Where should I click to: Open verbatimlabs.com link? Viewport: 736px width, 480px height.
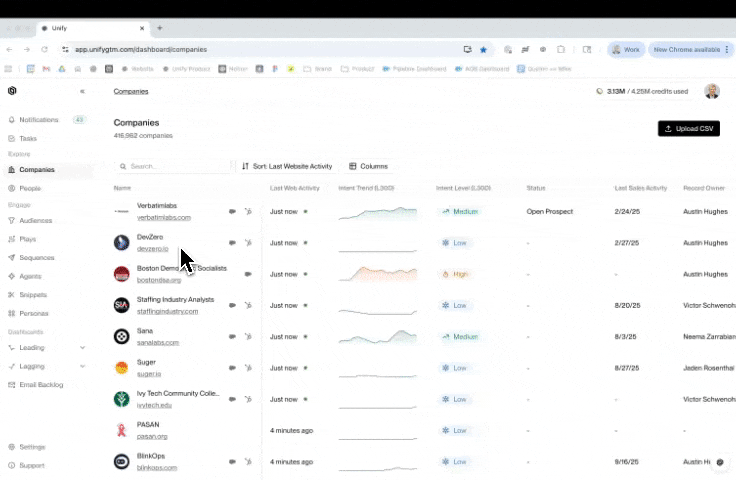(164, 217)
